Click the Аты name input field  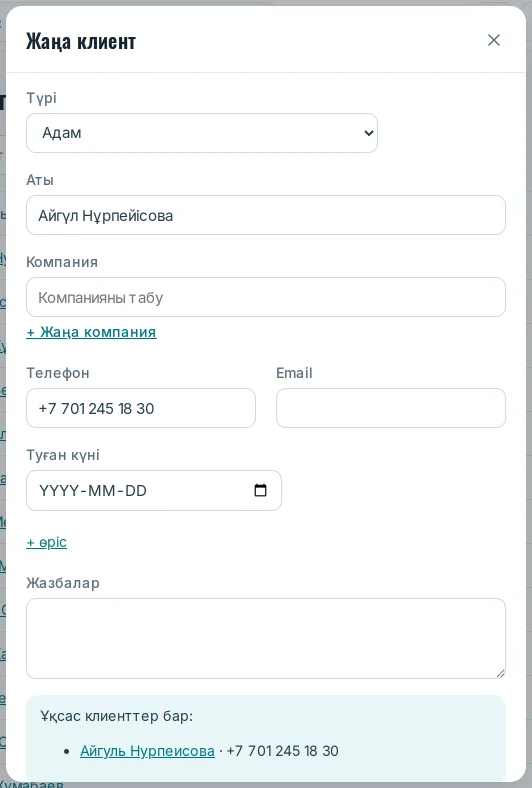[266, 215]
